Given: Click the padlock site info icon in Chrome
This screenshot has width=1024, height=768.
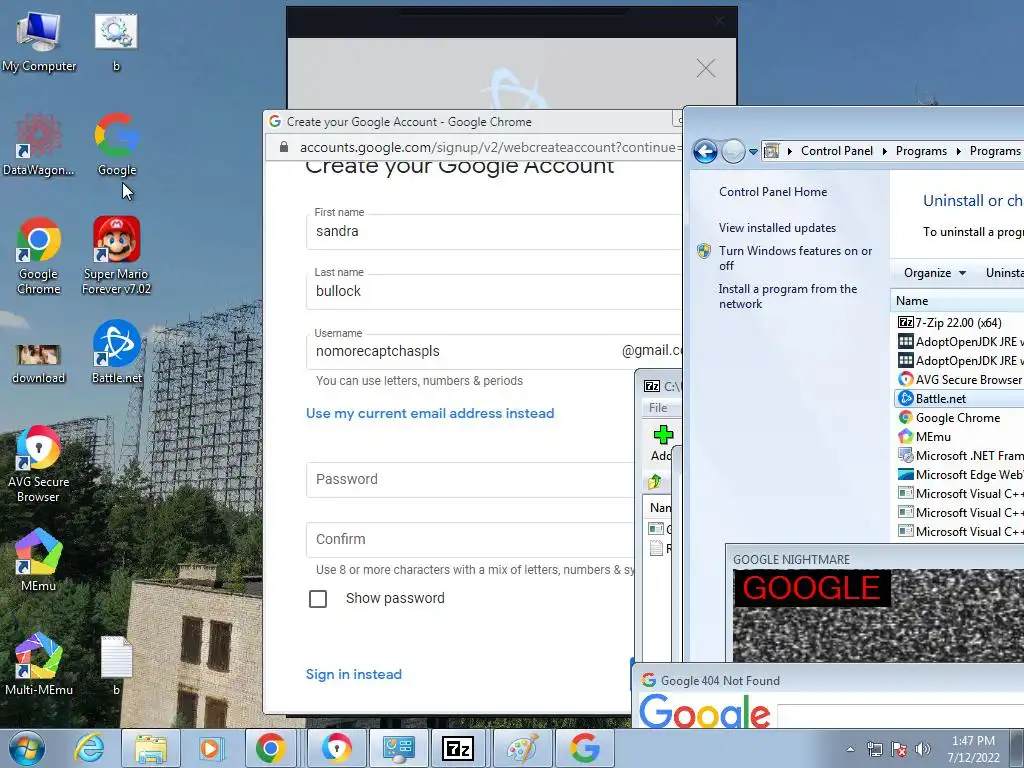Looking at the screenshot, I should (284, 147).
